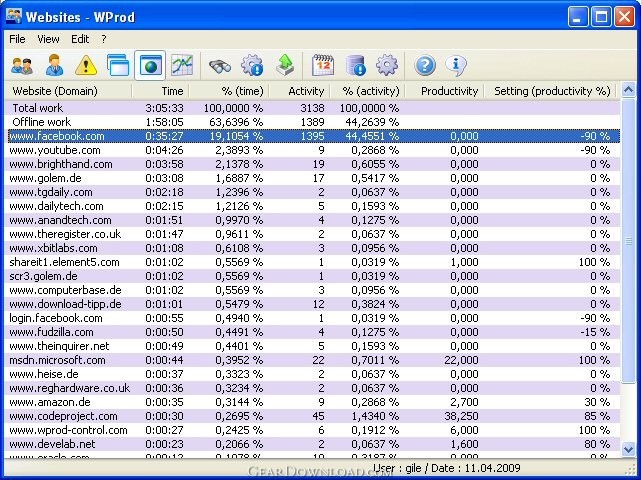This screenshot has height=480, width=641.
Task: Select the shareit1.element5.com row
Action: tap(313, 262)
